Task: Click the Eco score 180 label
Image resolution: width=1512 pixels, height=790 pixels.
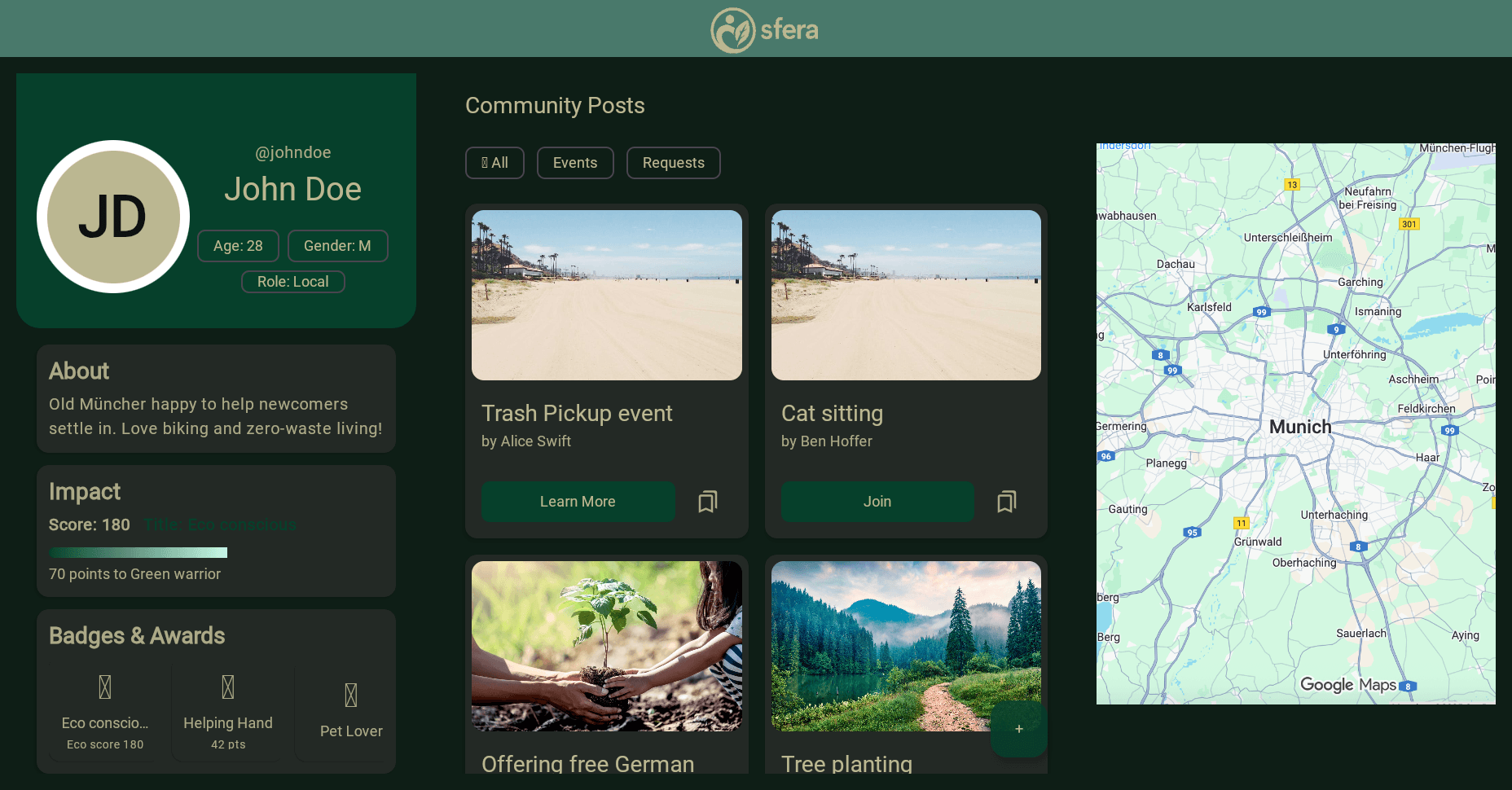Action: coord(105,744)
